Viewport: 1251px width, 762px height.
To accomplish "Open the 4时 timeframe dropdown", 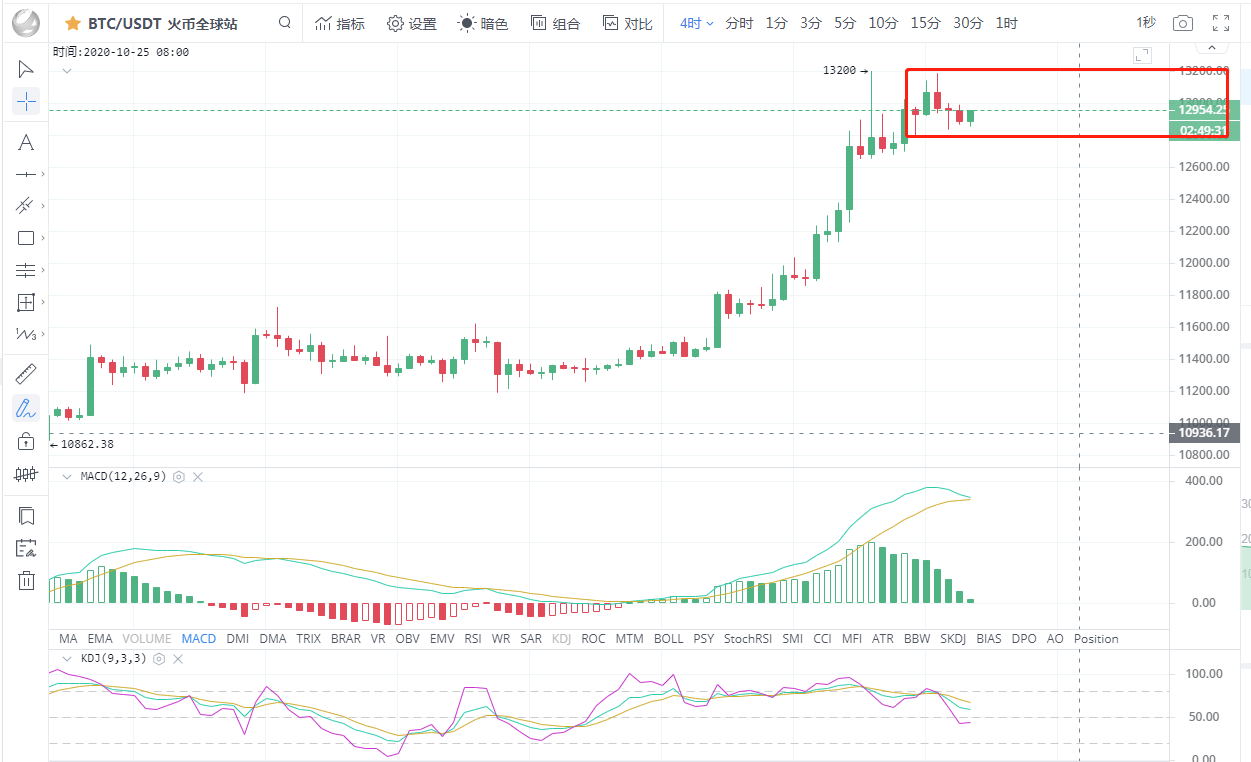I will point(696,23).
